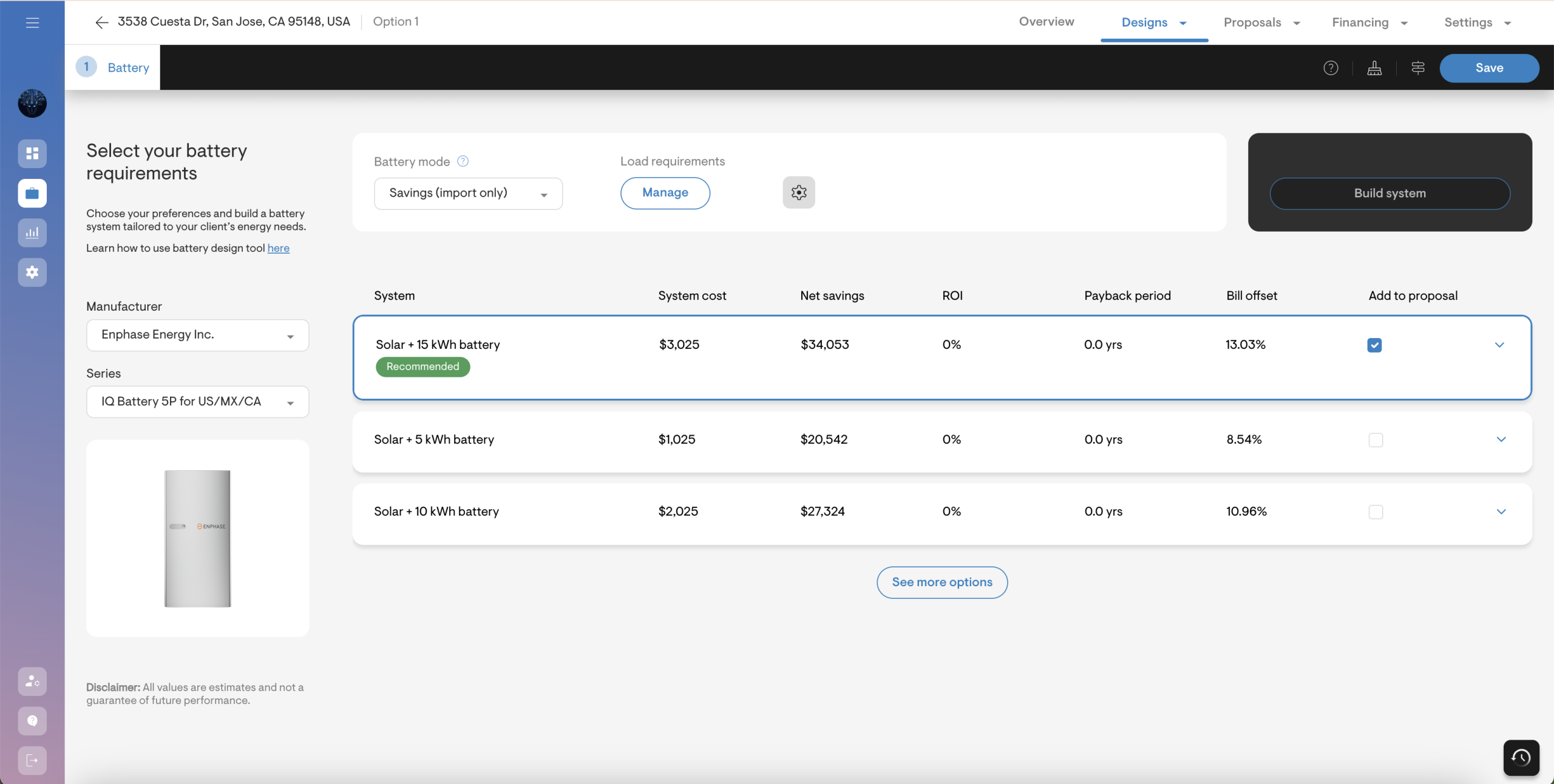1554x784 pixels.
Task: Select the briefcase projects icon in sidebar
Action: click(x=32, y=194)
